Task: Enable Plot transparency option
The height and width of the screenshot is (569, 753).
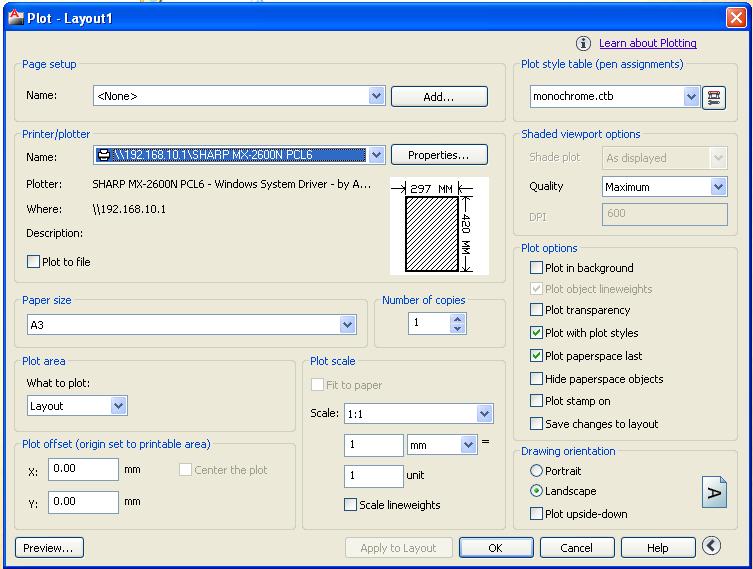Action: point(536,310)
